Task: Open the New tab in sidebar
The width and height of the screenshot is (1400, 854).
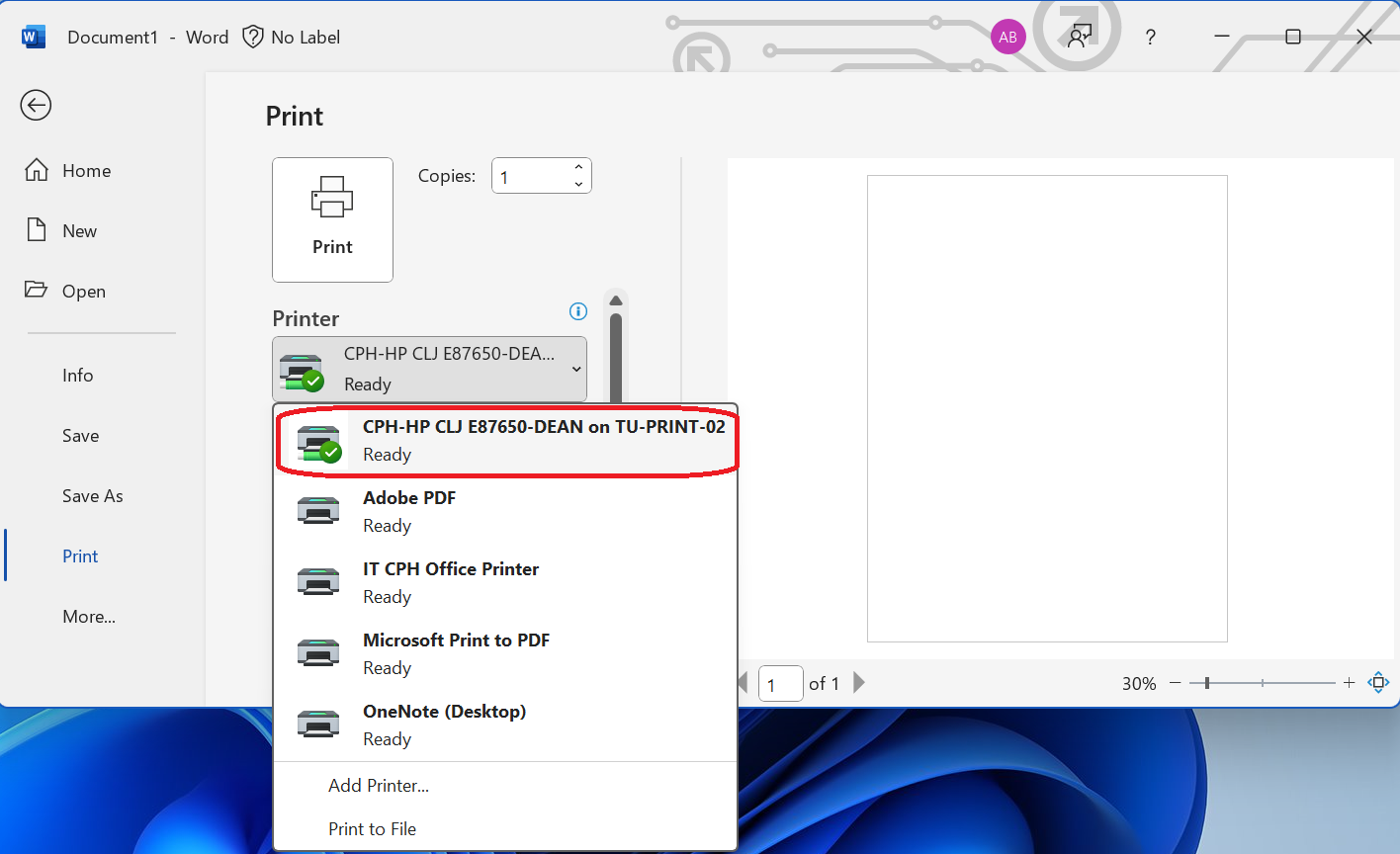Action: tap(79, 230)
